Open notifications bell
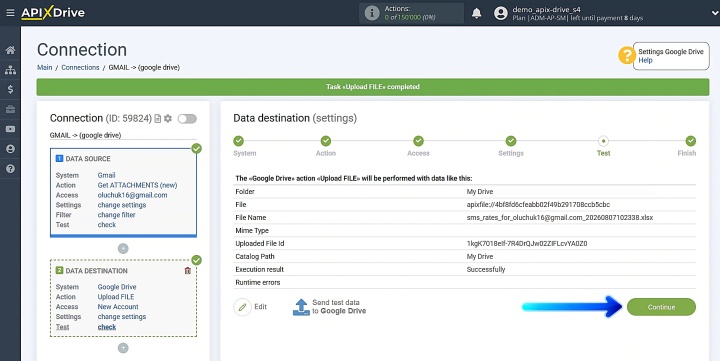Viewport: 720px width, 361px height. [x=477, y=13]
